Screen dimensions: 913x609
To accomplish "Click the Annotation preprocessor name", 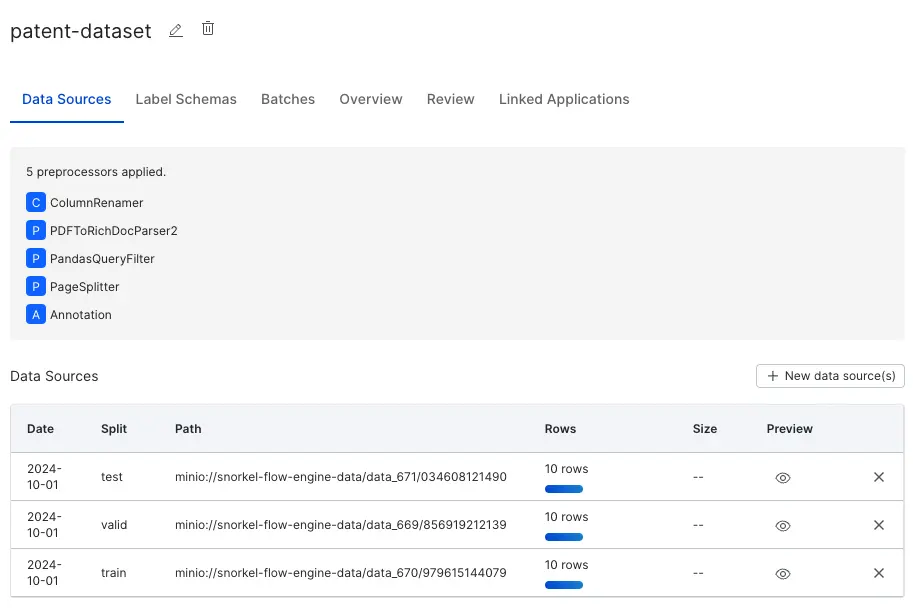I will 81,314.
